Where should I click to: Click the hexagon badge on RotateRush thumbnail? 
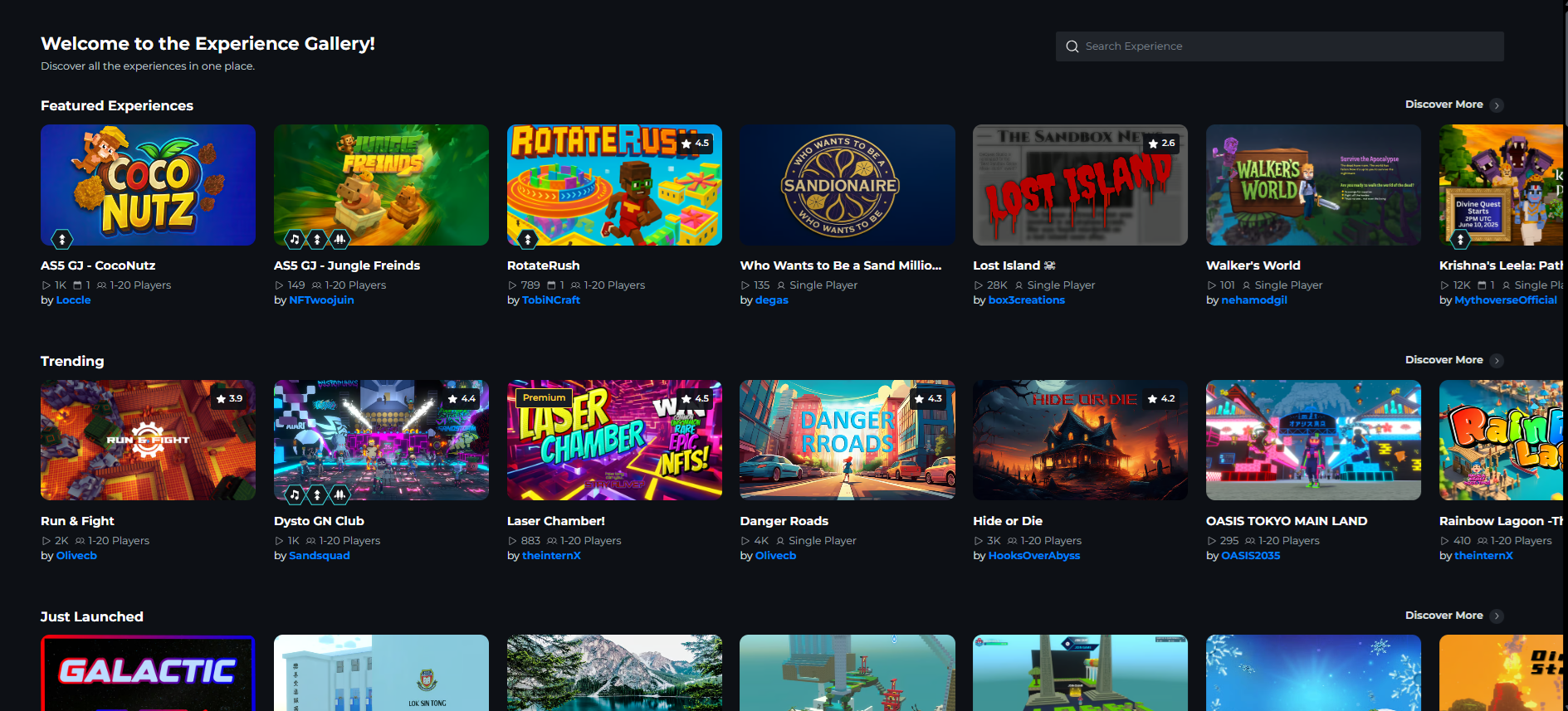click(528, 240)
